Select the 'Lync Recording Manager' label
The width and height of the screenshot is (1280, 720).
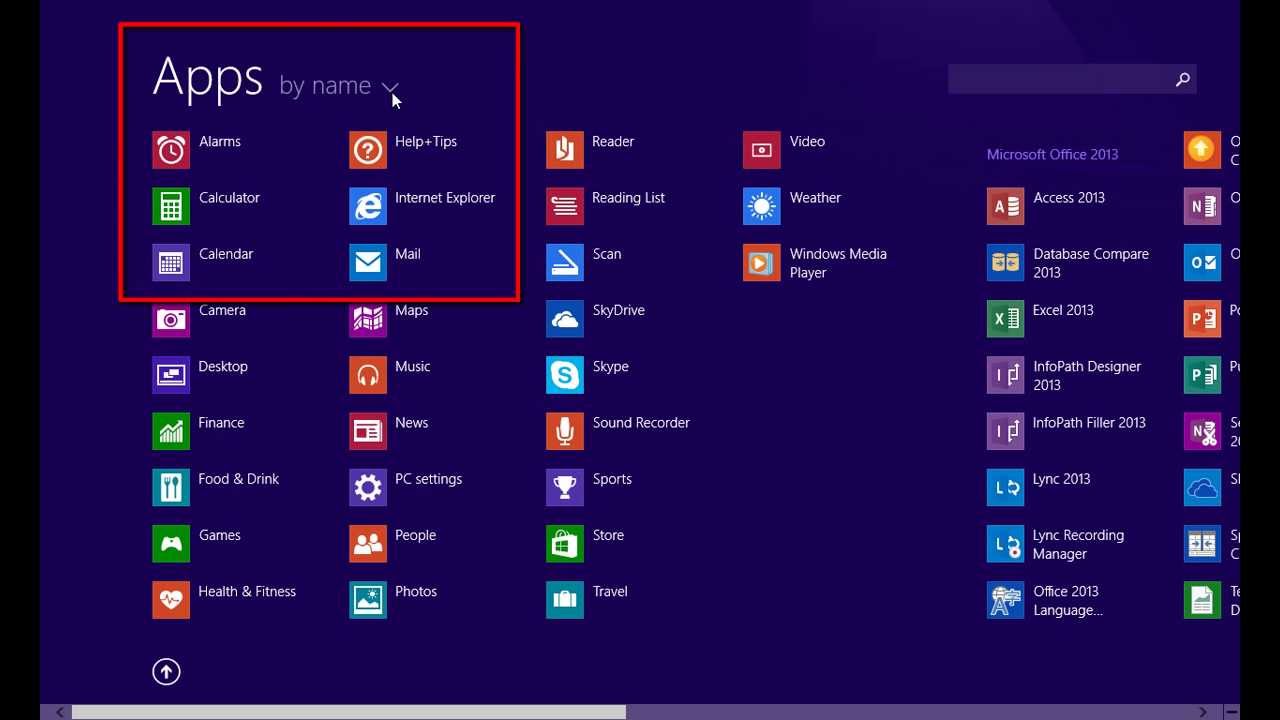[1078, 545]
